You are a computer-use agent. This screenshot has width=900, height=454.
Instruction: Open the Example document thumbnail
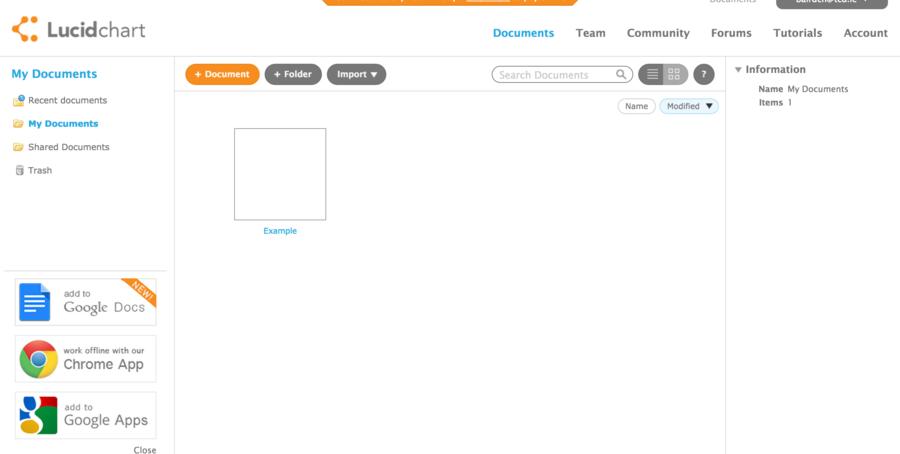(x=280, y=174)
